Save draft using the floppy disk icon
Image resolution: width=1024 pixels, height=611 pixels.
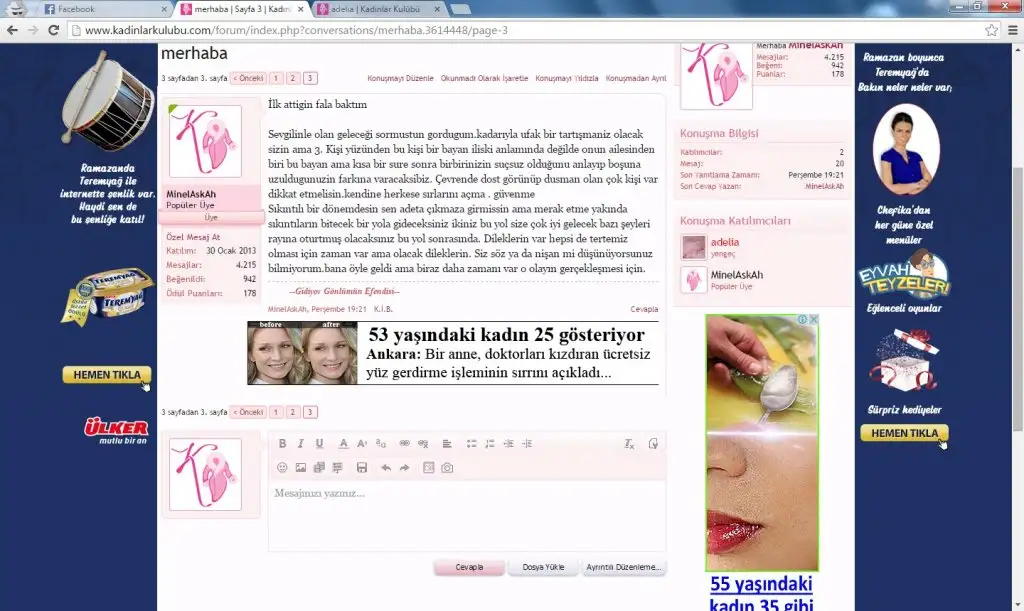(x=362, y=468)
